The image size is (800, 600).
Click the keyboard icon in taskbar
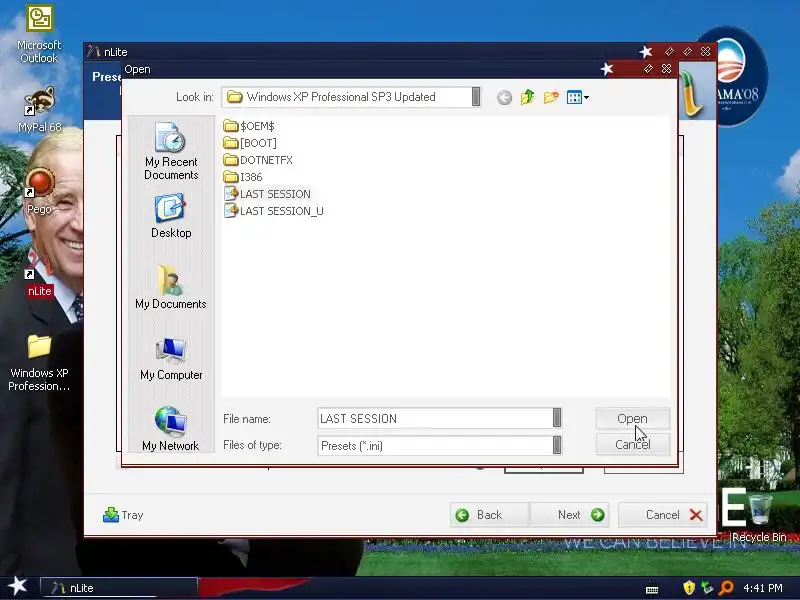[x=652, y=590]
